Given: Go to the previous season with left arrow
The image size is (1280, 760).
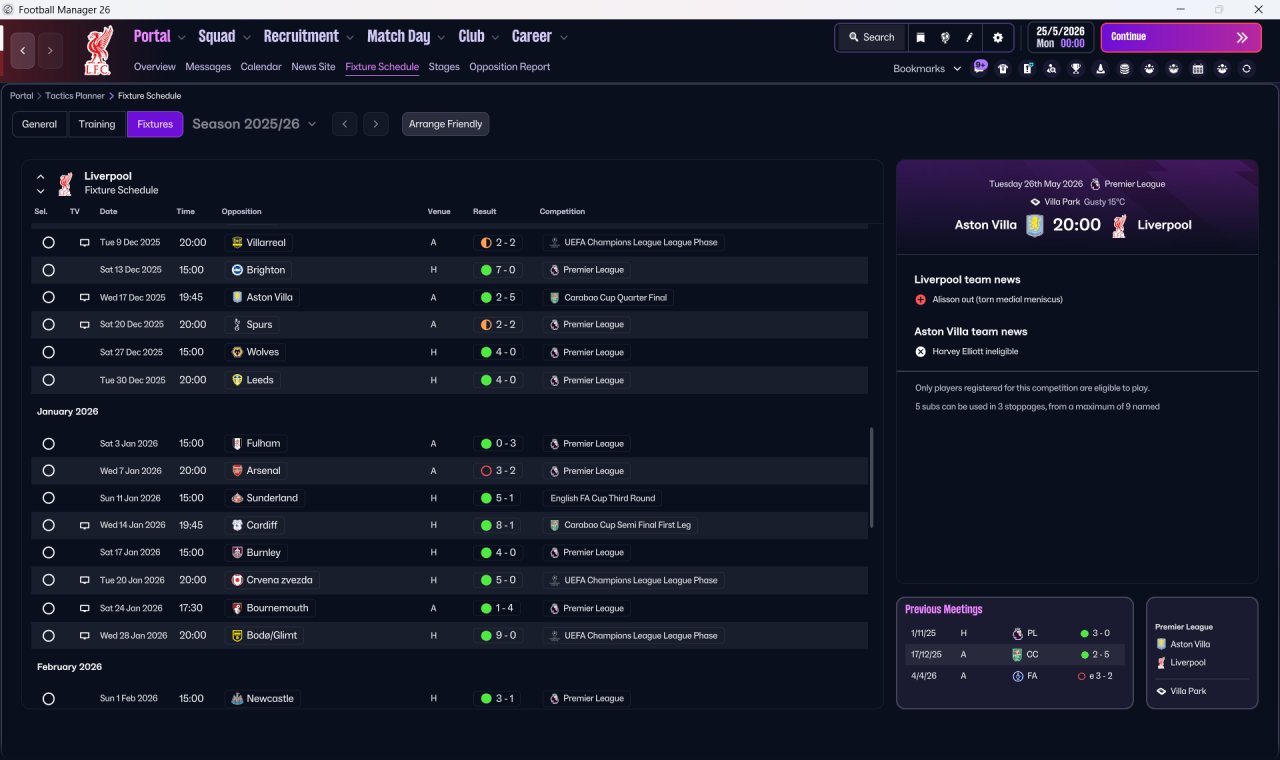Looking at the screenshot, I should point(344,124).
